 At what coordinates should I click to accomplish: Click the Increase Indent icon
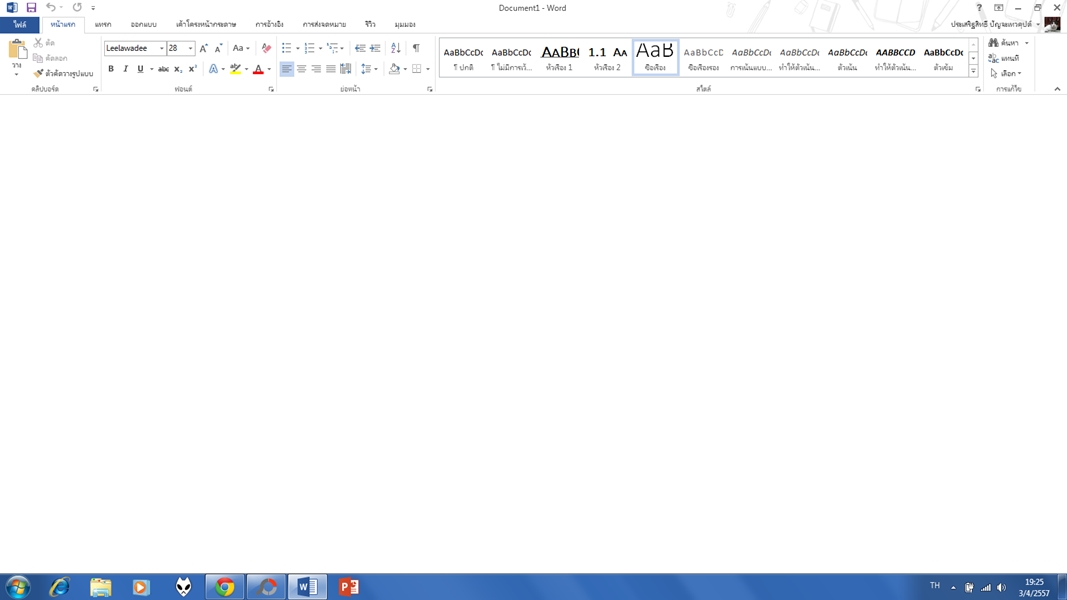pos(375,48)
